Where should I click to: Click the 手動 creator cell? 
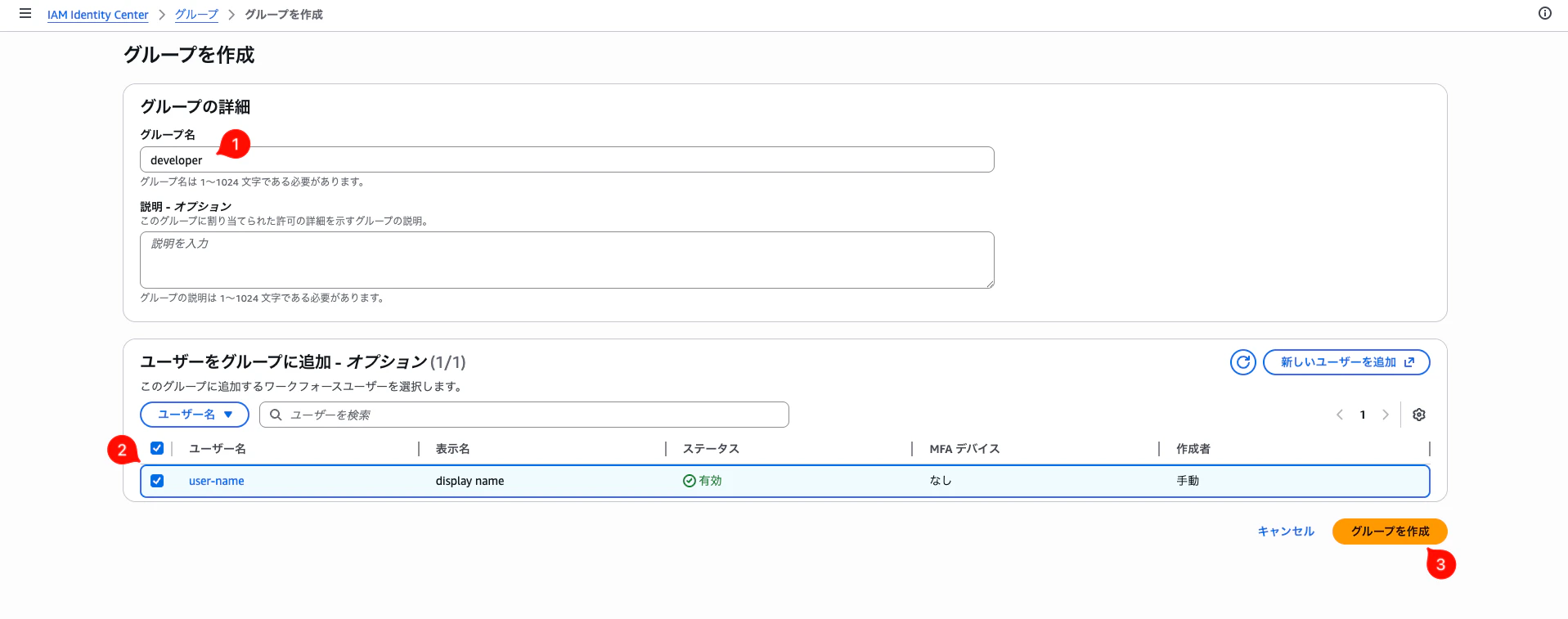pos(1188,481)
